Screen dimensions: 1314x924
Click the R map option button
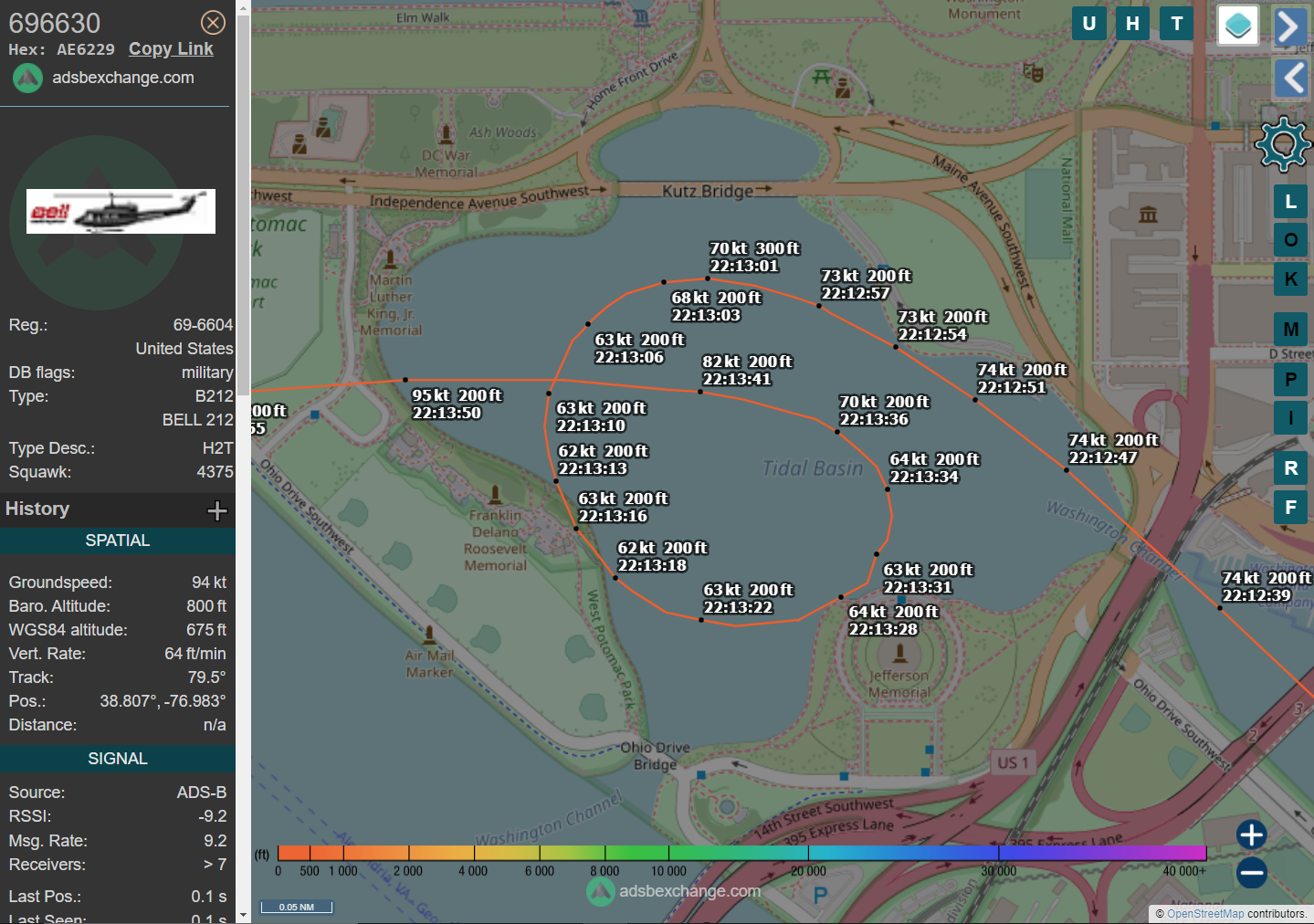1290,468
